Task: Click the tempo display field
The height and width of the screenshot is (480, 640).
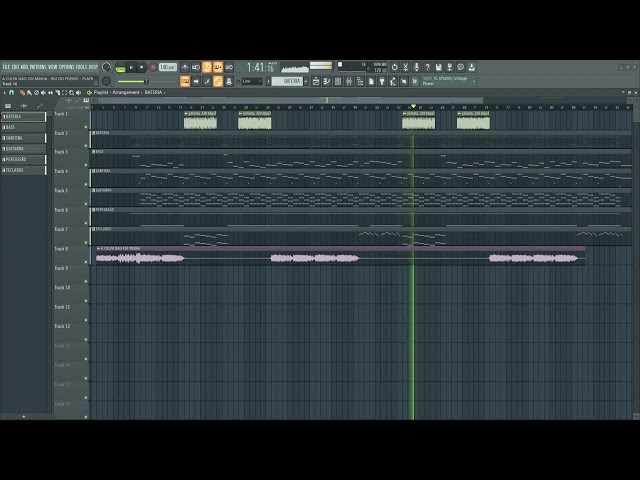Action: click(x=168, y=67)
